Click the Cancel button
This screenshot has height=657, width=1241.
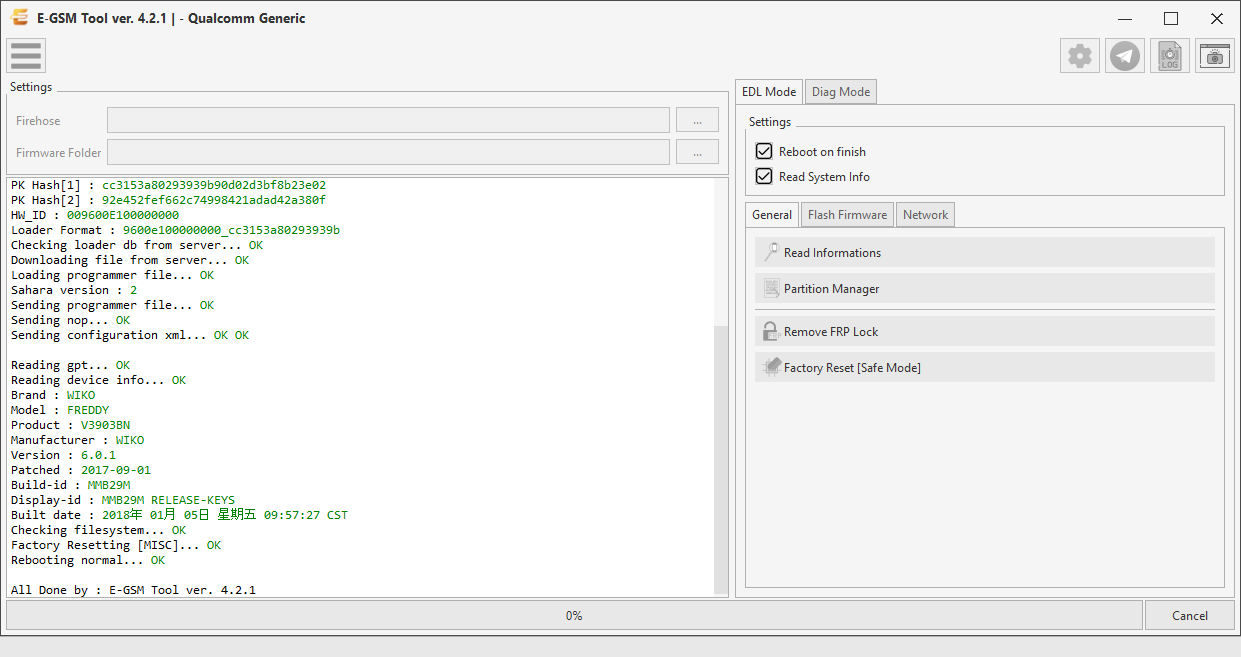[x=1190, y=615]
